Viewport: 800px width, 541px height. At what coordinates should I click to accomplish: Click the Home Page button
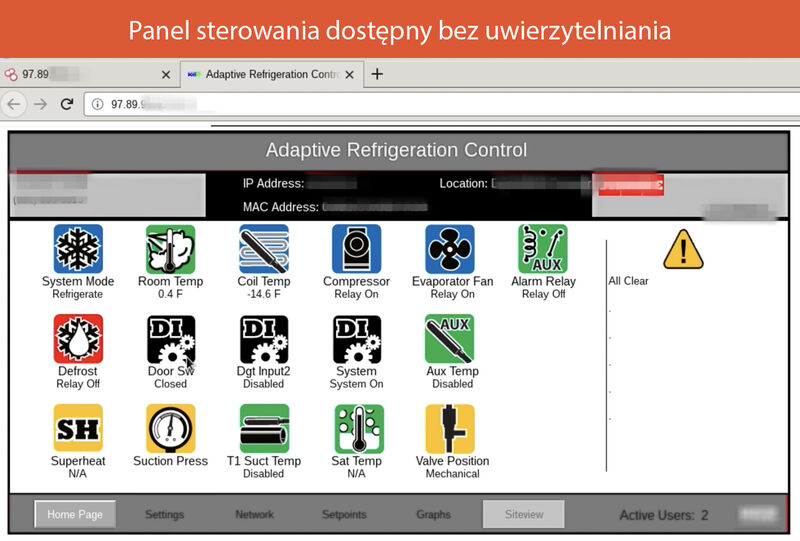75,514
